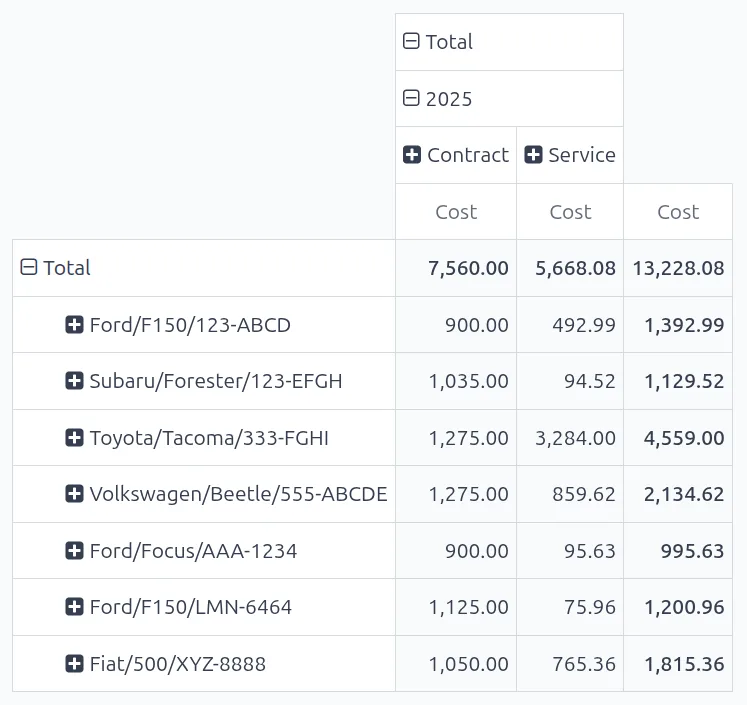Select the 1,129.52 total cell
Image resolution: width=747 pixels, height=705 pixels.
pyautogui.click(x=678, y=381)
